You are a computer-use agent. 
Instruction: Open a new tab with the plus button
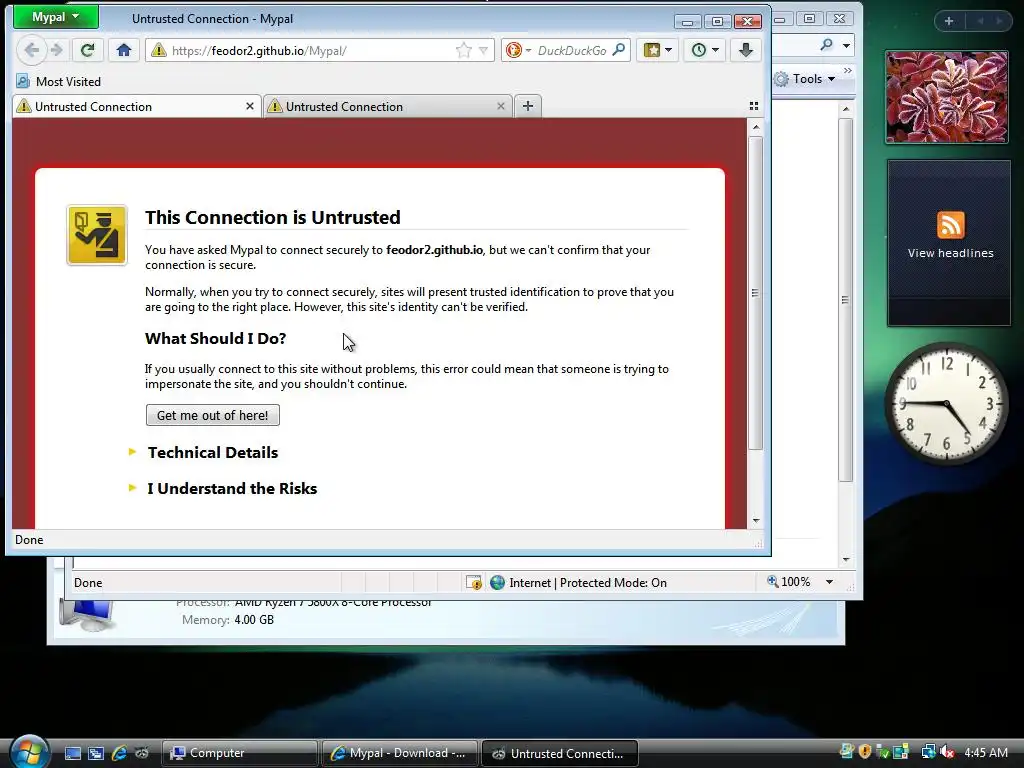[x=528, y=106]
